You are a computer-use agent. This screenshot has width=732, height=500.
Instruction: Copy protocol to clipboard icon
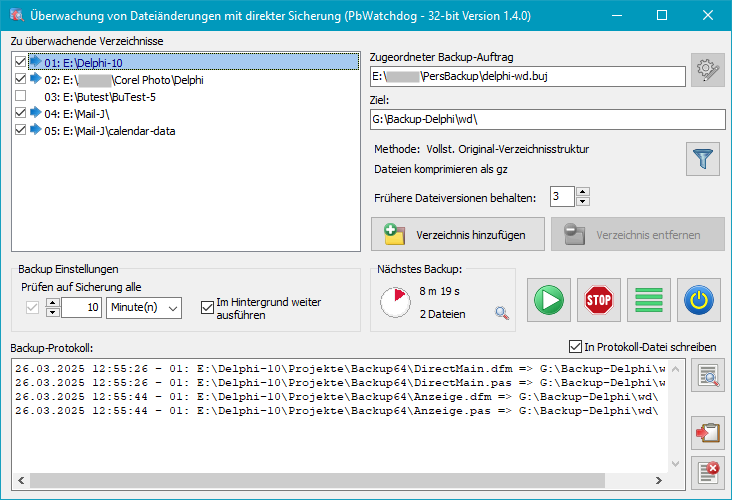pyautogui.click(x=708, y=433)
